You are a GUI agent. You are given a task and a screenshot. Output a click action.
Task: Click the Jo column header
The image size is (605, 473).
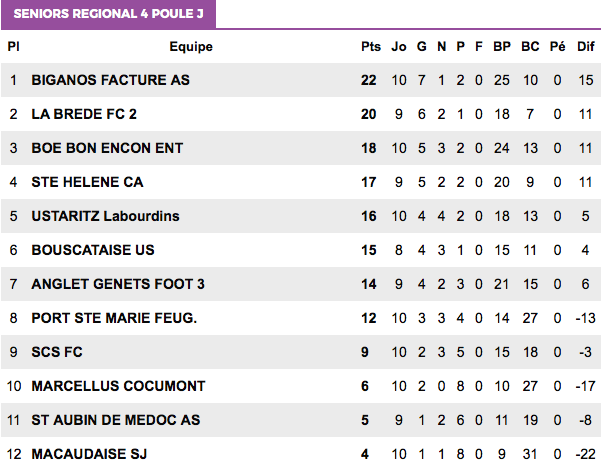pos(399,47)
